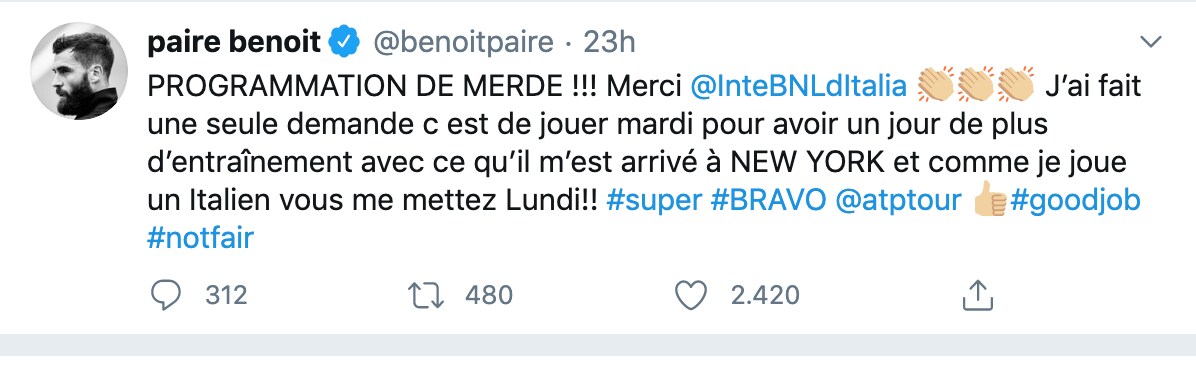
Task: Open the @InteBNLdItalia mention
Action: 798,86
